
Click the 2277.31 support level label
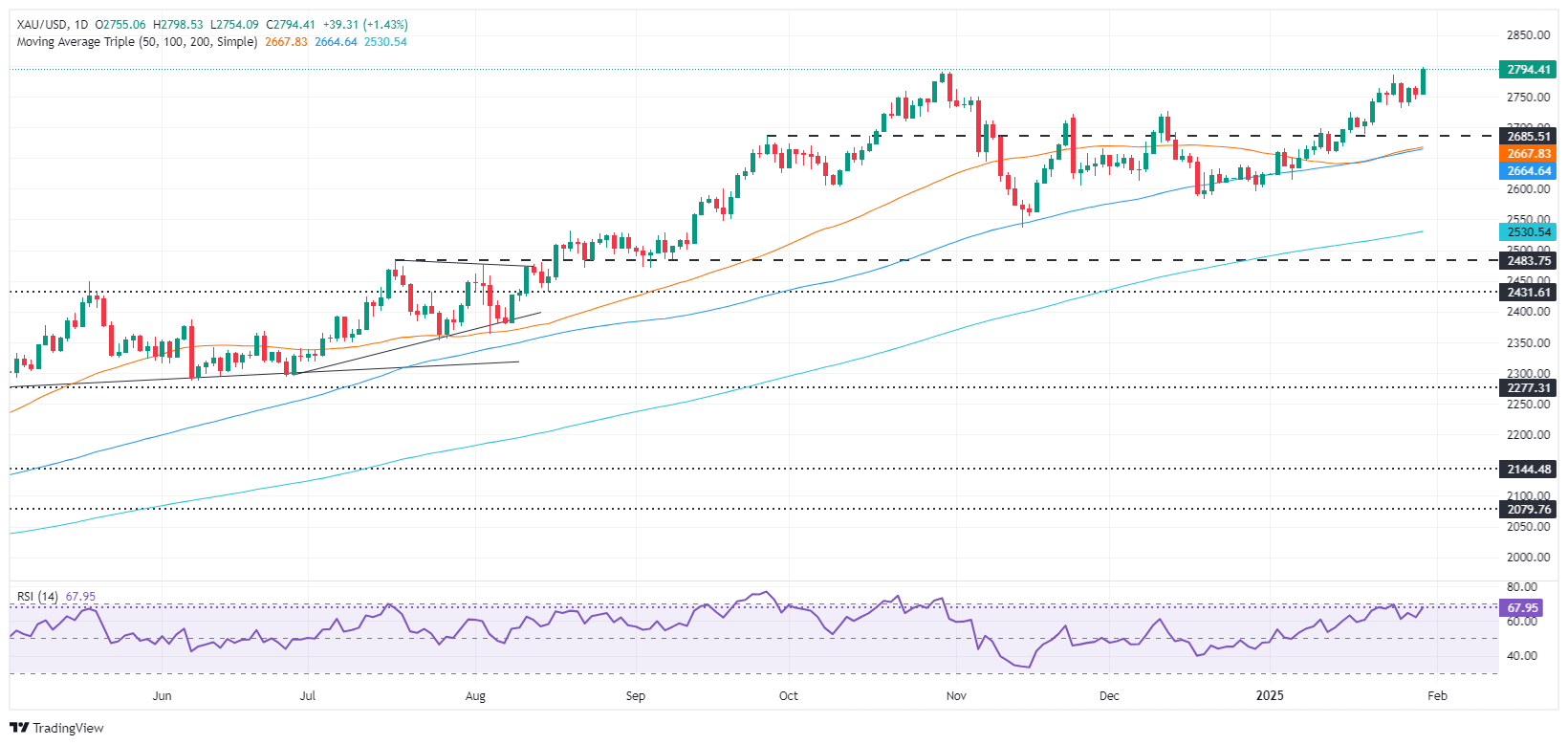1528,388
